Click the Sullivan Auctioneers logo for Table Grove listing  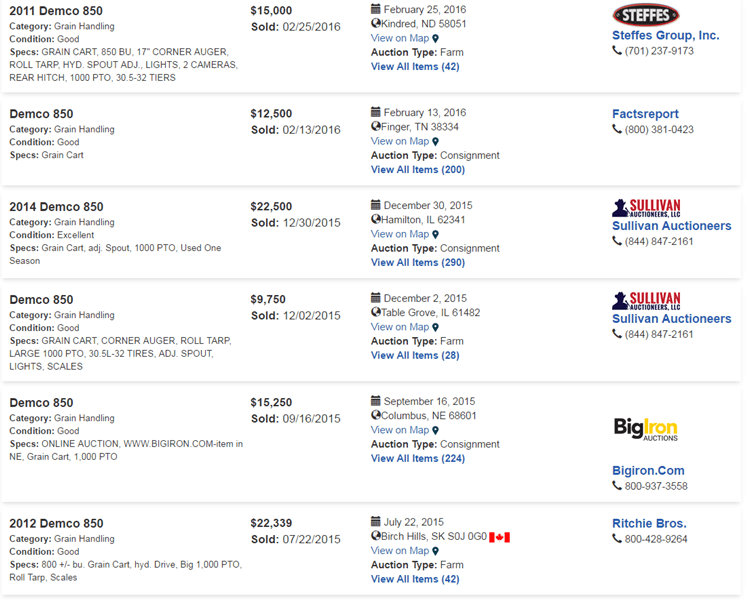646,300
